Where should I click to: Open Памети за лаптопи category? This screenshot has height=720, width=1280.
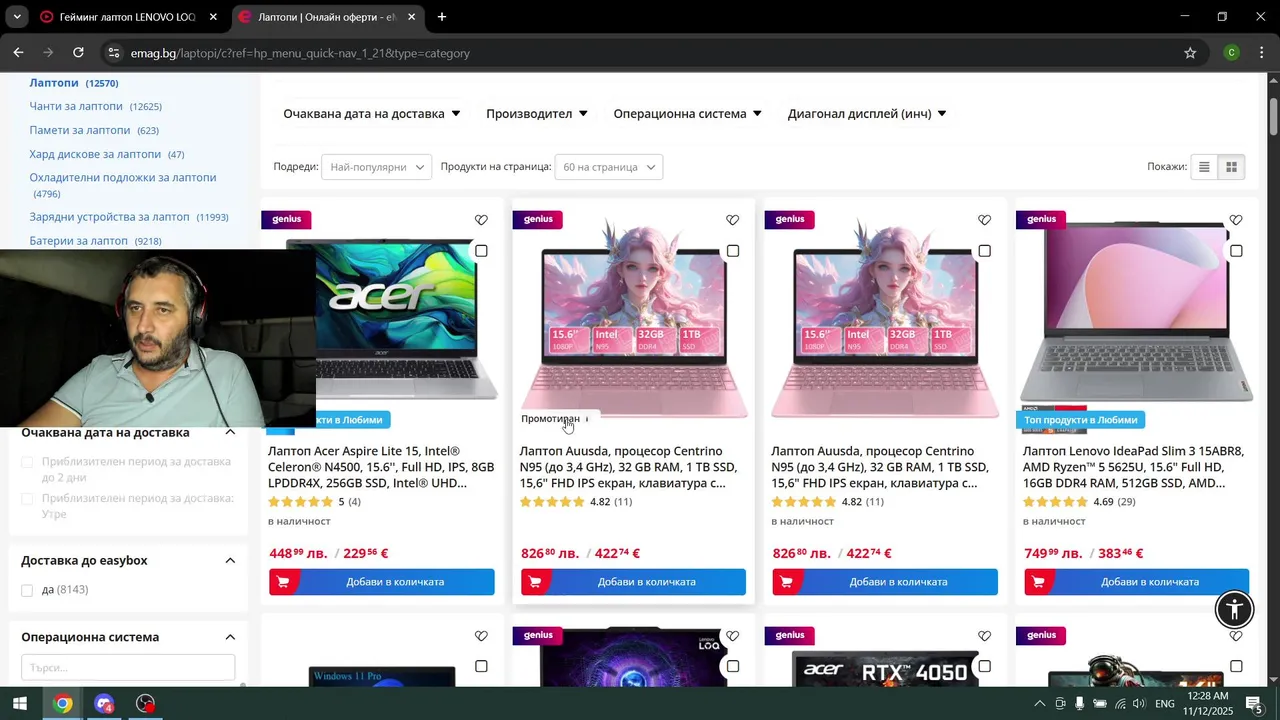pyautogui.click(x=80, y=131)
